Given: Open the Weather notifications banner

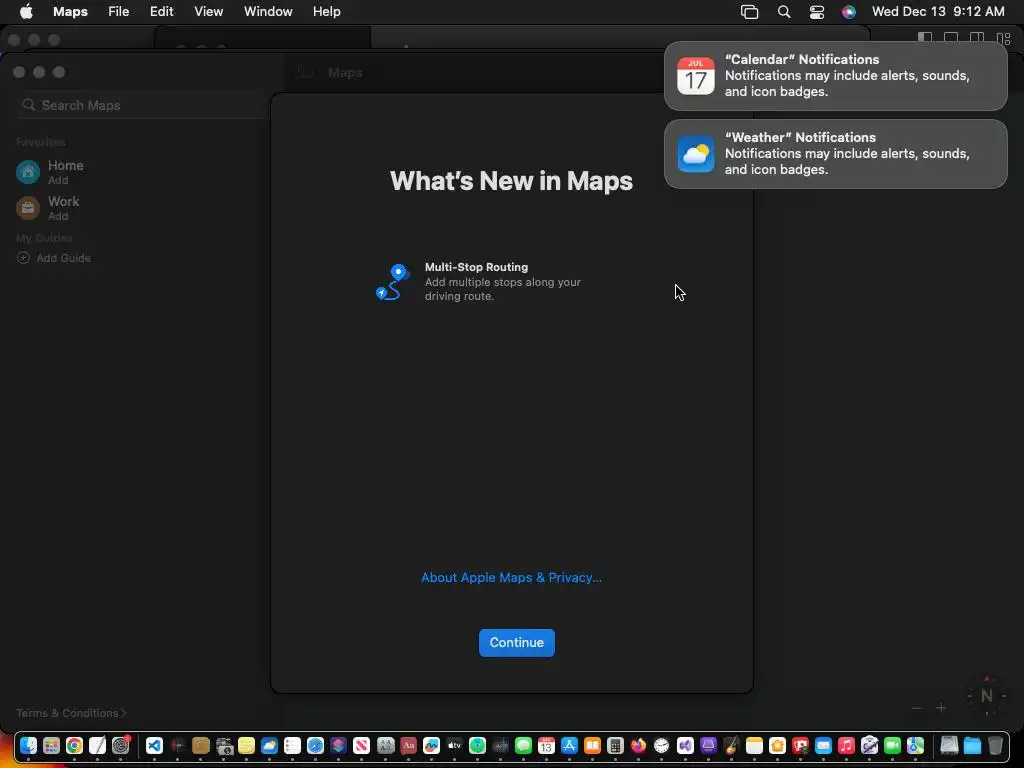Looking at the screenshot, I should click(835, 153).
